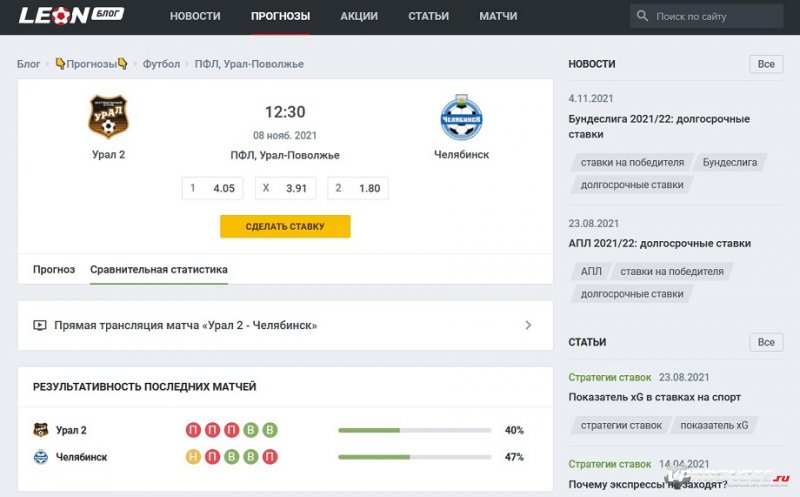
Task: Go to ПФЛ, Урал-Поволжье breadcrumb
Action: [x=249, y=64]
